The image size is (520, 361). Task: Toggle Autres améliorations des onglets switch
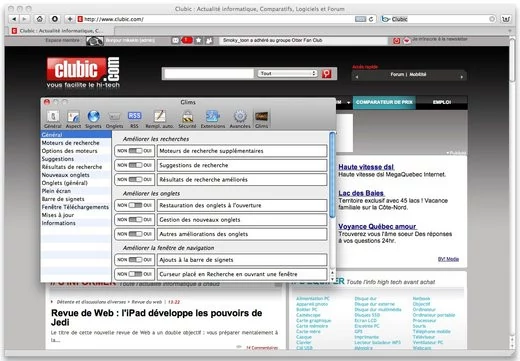coord(135,234)
